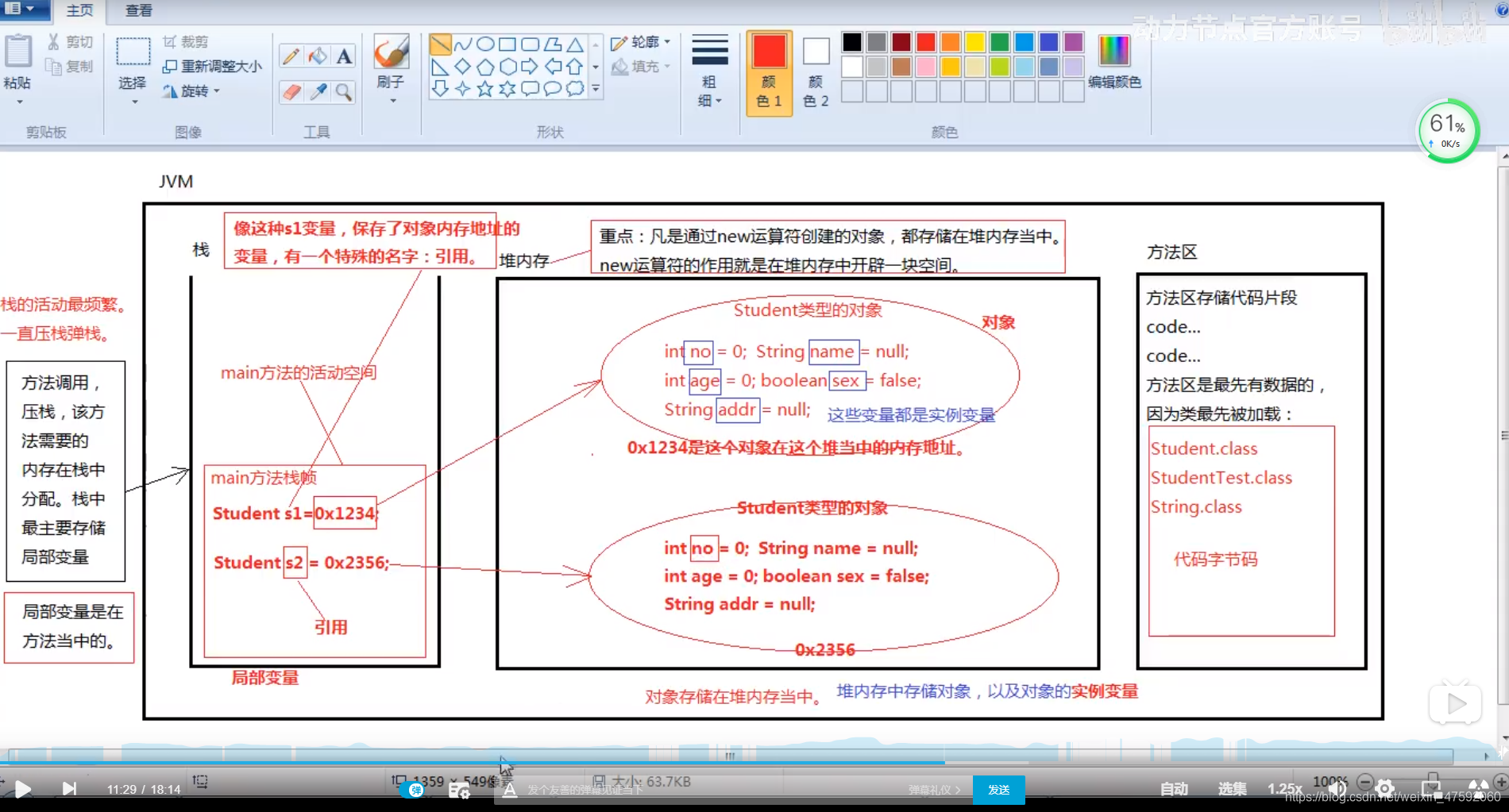Screen dimensions: 1509x812
Task: Switch to the Home (主页) ribbon tab
Action: 79,10
